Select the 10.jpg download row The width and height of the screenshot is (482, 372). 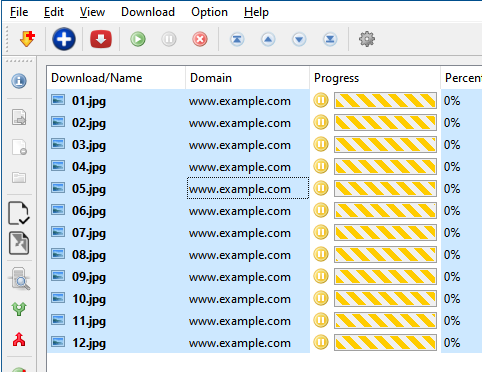coord(265,298)
